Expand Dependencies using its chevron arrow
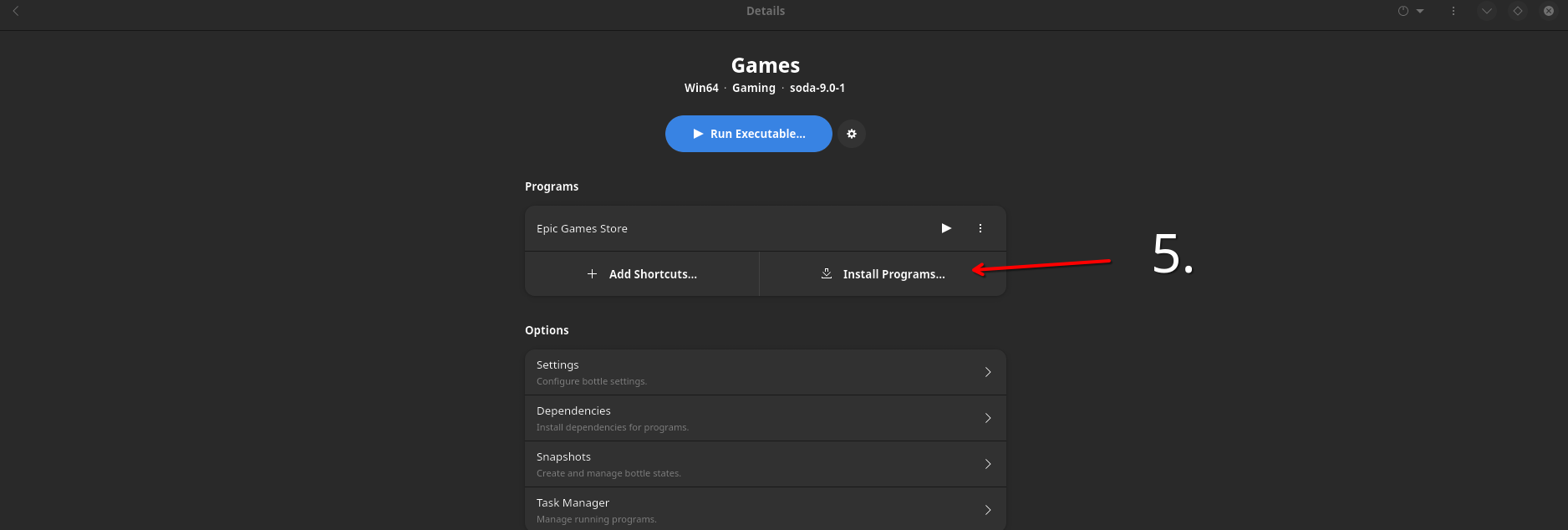The image size is (1568, 530). click(x=988, y=418)
